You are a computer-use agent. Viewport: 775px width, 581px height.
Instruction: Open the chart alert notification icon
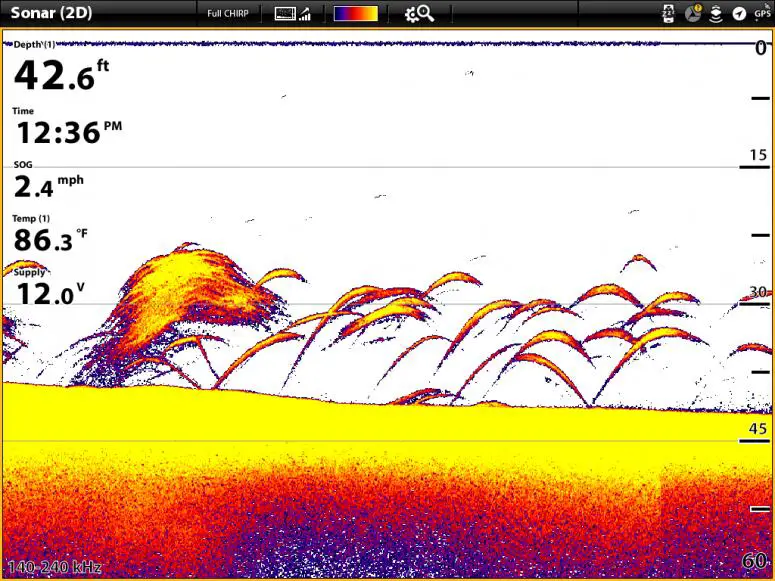point(693,13)
